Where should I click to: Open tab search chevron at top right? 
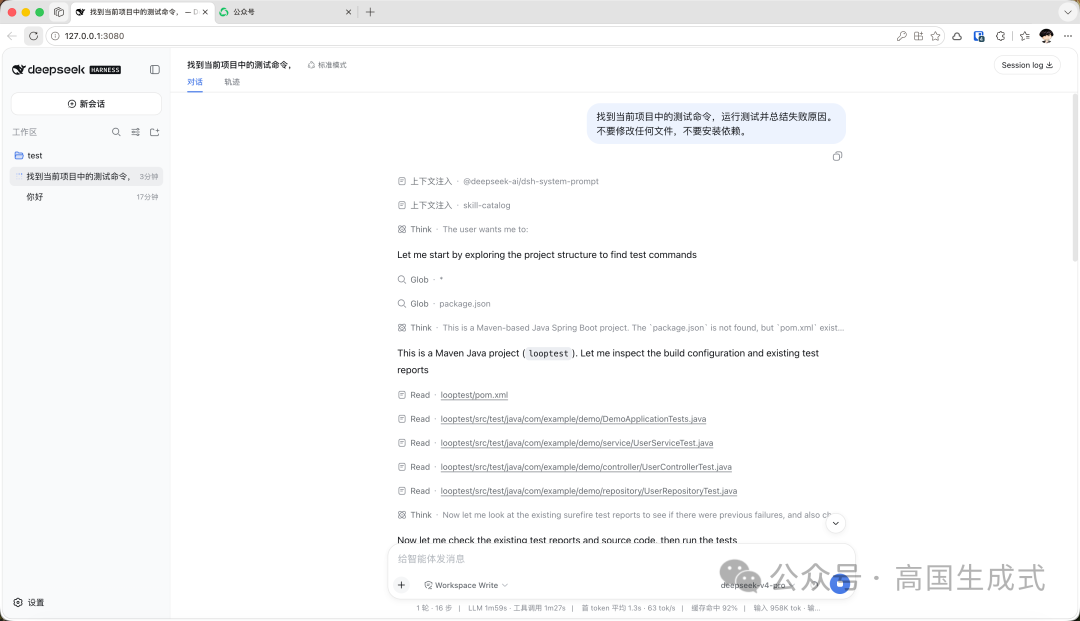[1068, 12]
